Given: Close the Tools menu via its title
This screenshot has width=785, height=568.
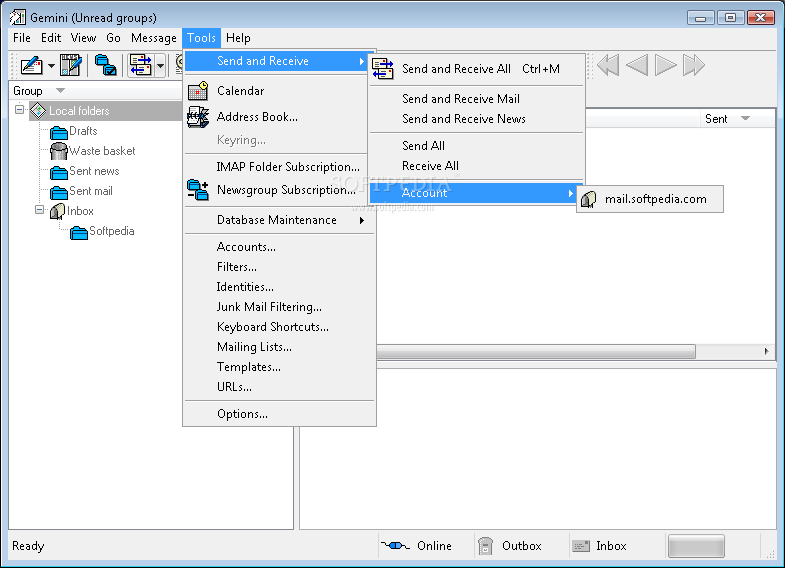Looking at the screenshot, I should point(201,38).
